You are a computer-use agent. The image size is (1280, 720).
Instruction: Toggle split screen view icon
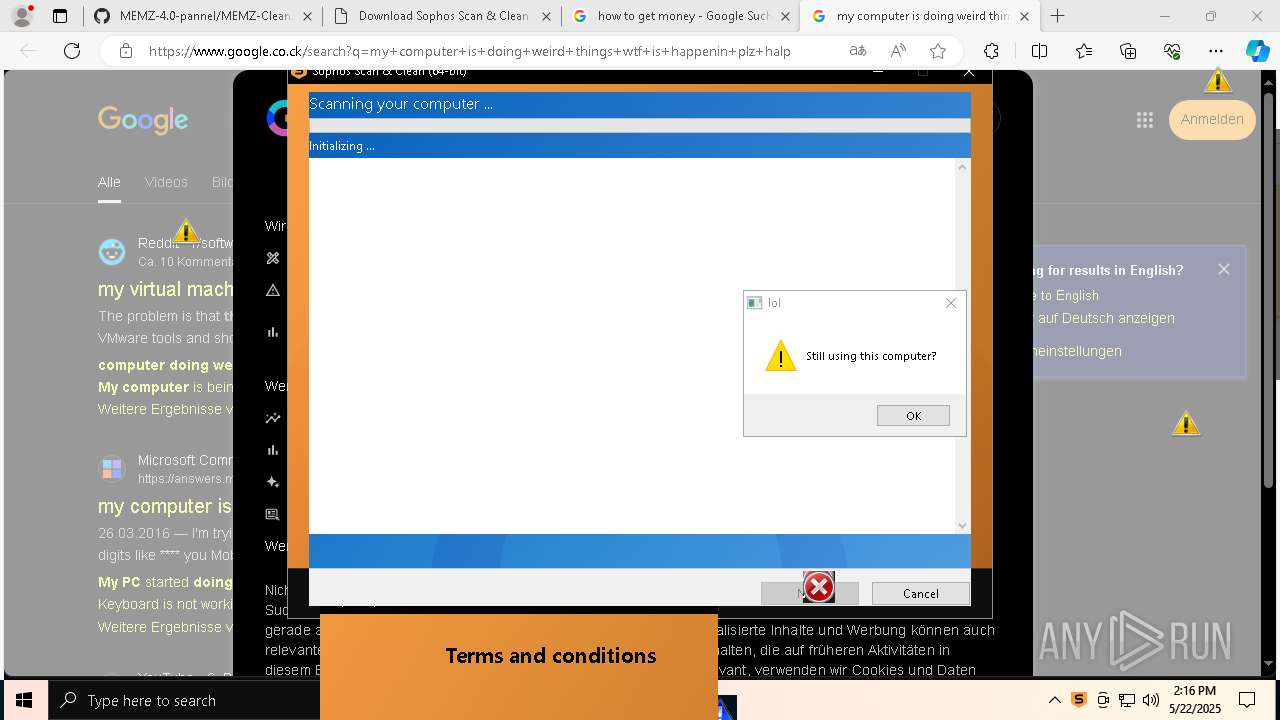tap(1040, 51)
